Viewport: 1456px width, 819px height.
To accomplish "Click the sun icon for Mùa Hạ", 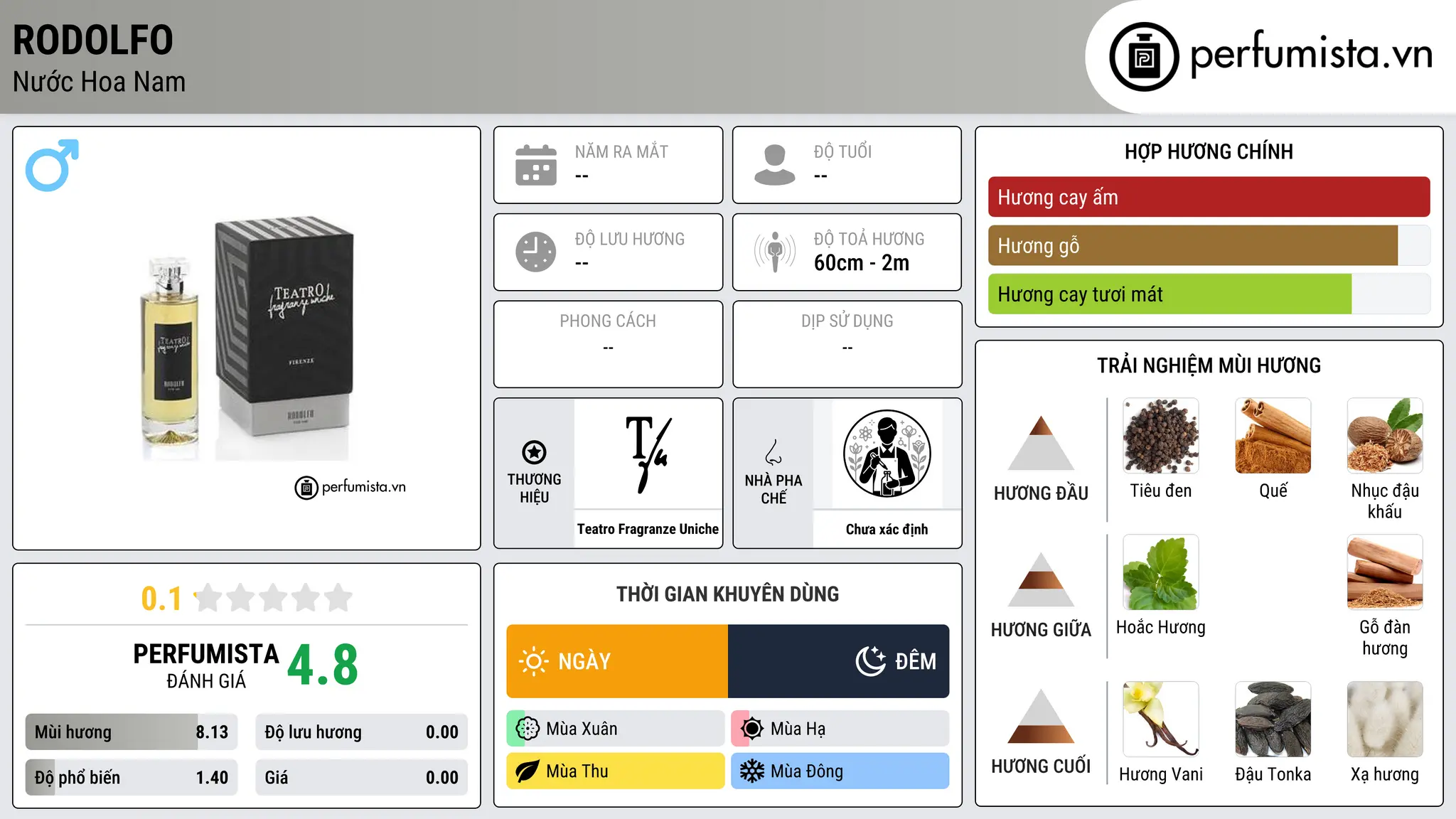I will [752, 729].
